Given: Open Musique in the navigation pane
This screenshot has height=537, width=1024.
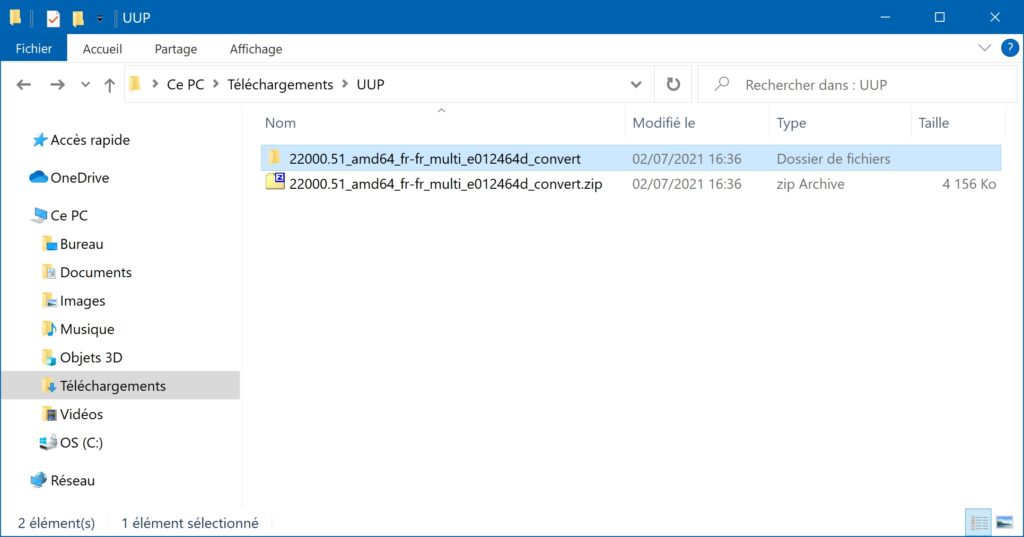Looking at the screenshot, I should coord(87,329).
